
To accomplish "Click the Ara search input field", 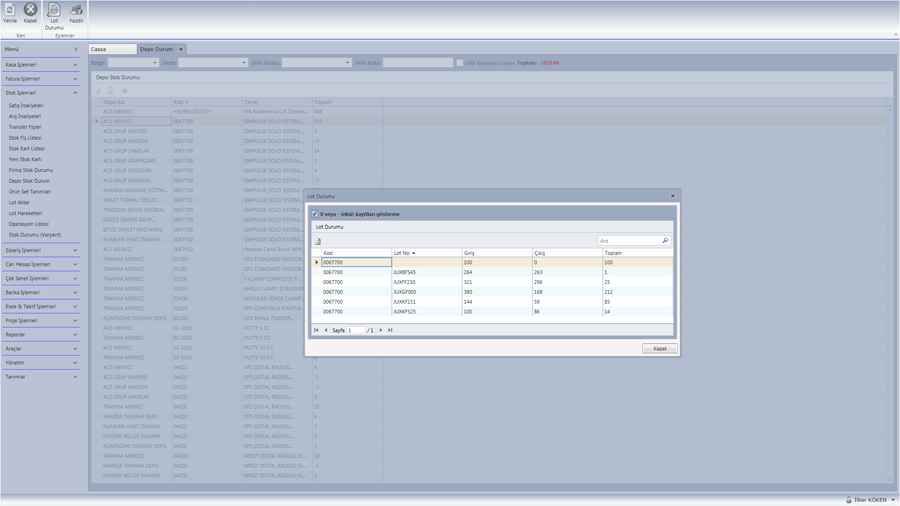I will (628, 241).
